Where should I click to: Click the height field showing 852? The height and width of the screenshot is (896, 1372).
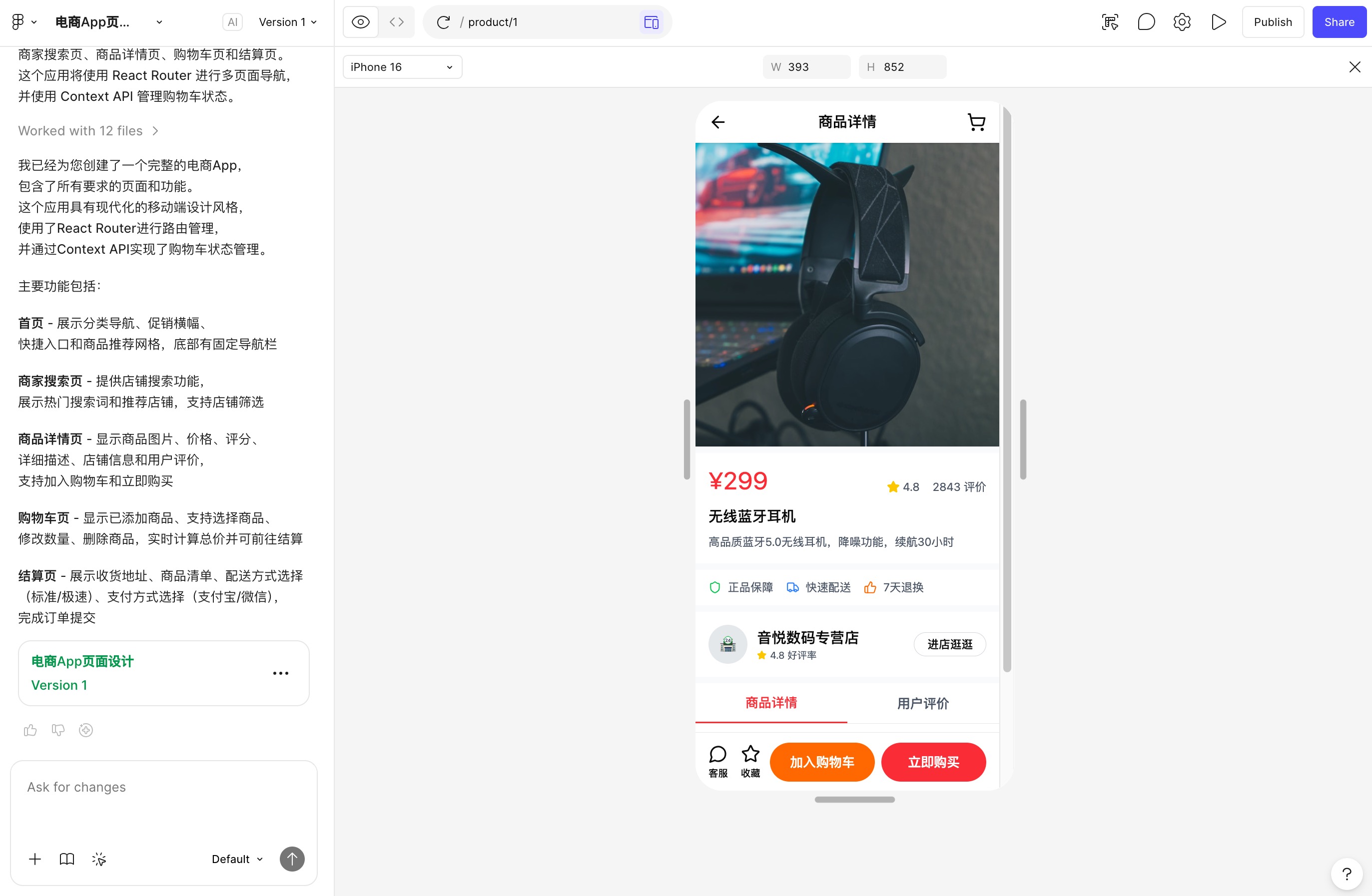[x=902, y=67]
